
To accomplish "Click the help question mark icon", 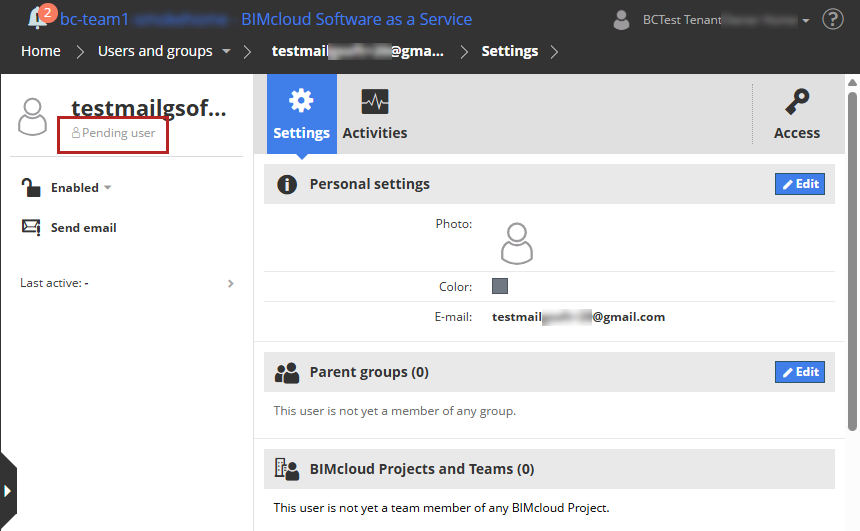I will pos(832,19).
